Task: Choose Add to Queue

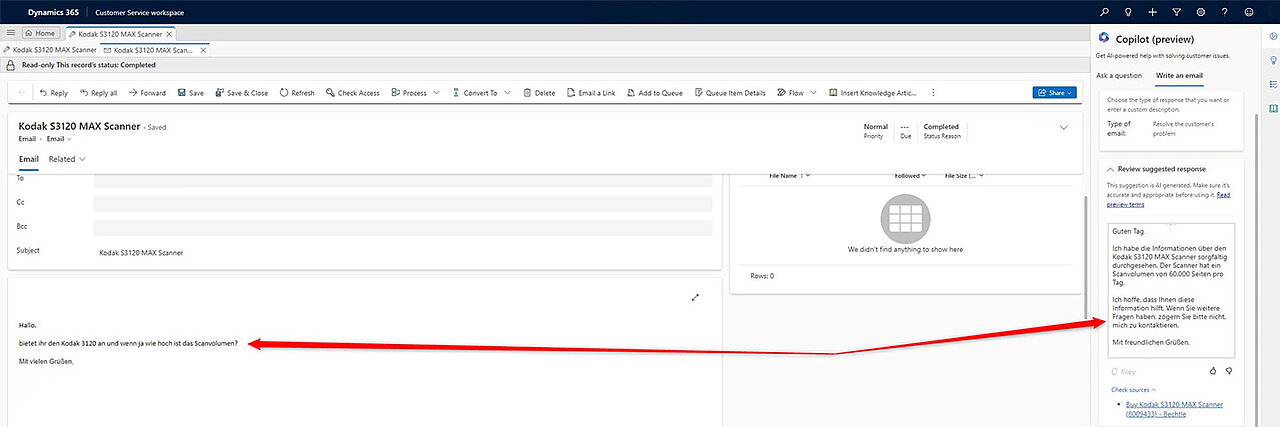Action: [654, 93]
